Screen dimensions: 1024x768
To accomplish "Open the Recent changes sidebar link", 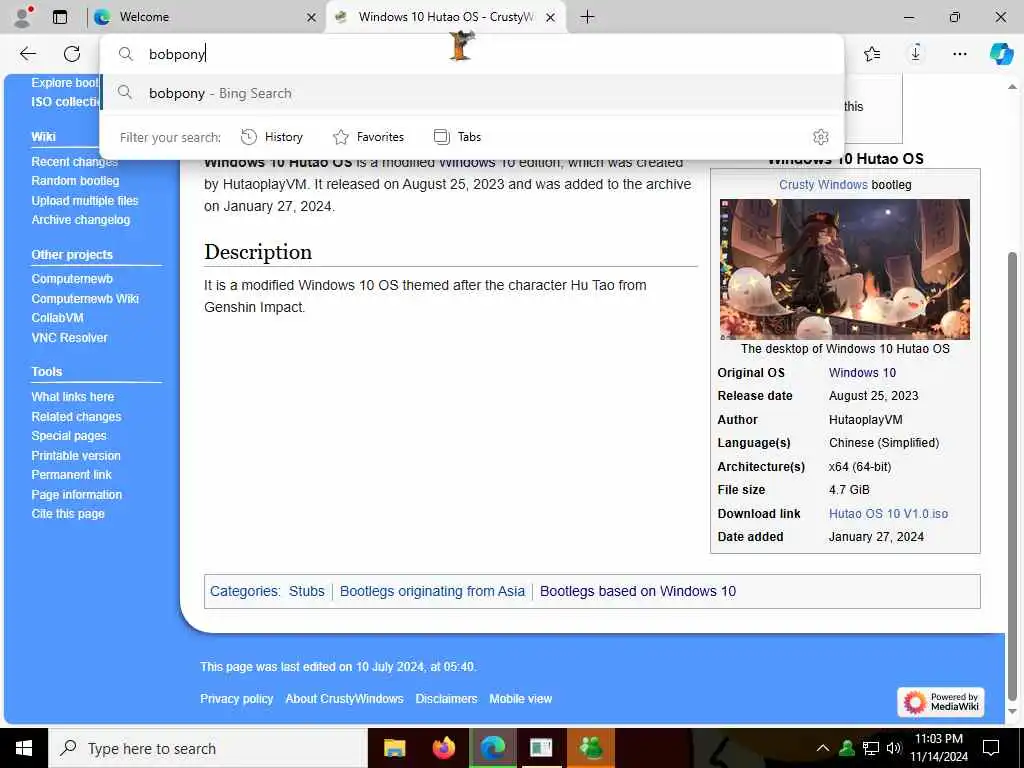I will point(74,162).
